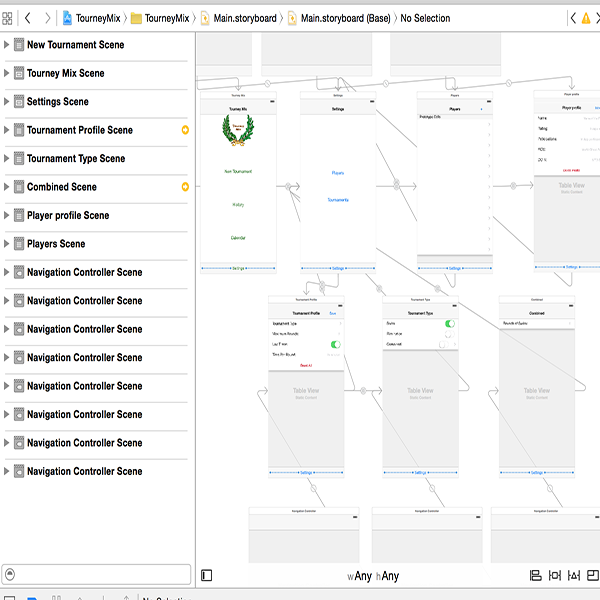
Task: Click the yellow warning issue icon
Action: point(586,18)
